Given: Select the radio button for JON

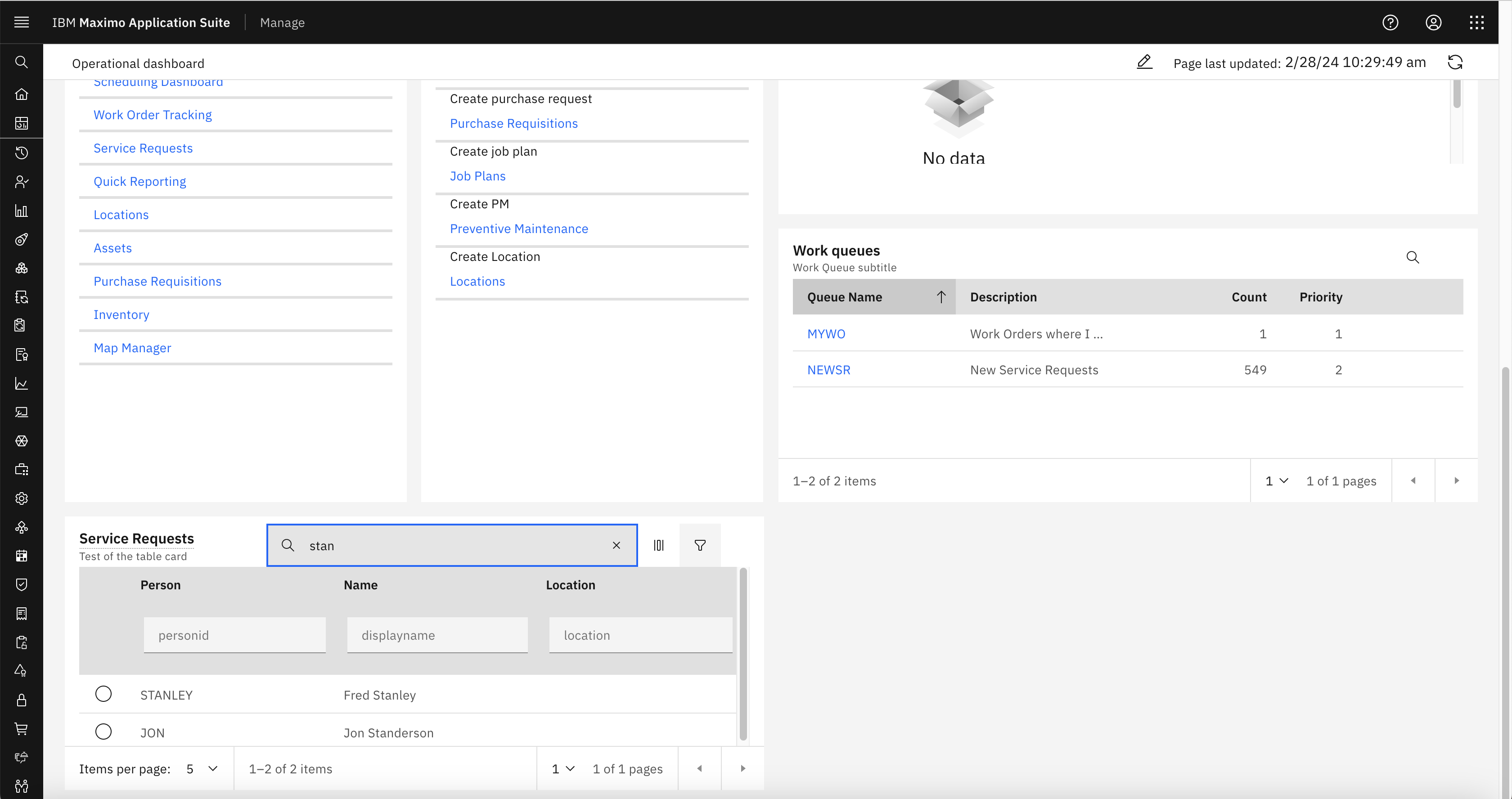Looking at the screenshot, I should pyautogui.click(x=104, y=732).
